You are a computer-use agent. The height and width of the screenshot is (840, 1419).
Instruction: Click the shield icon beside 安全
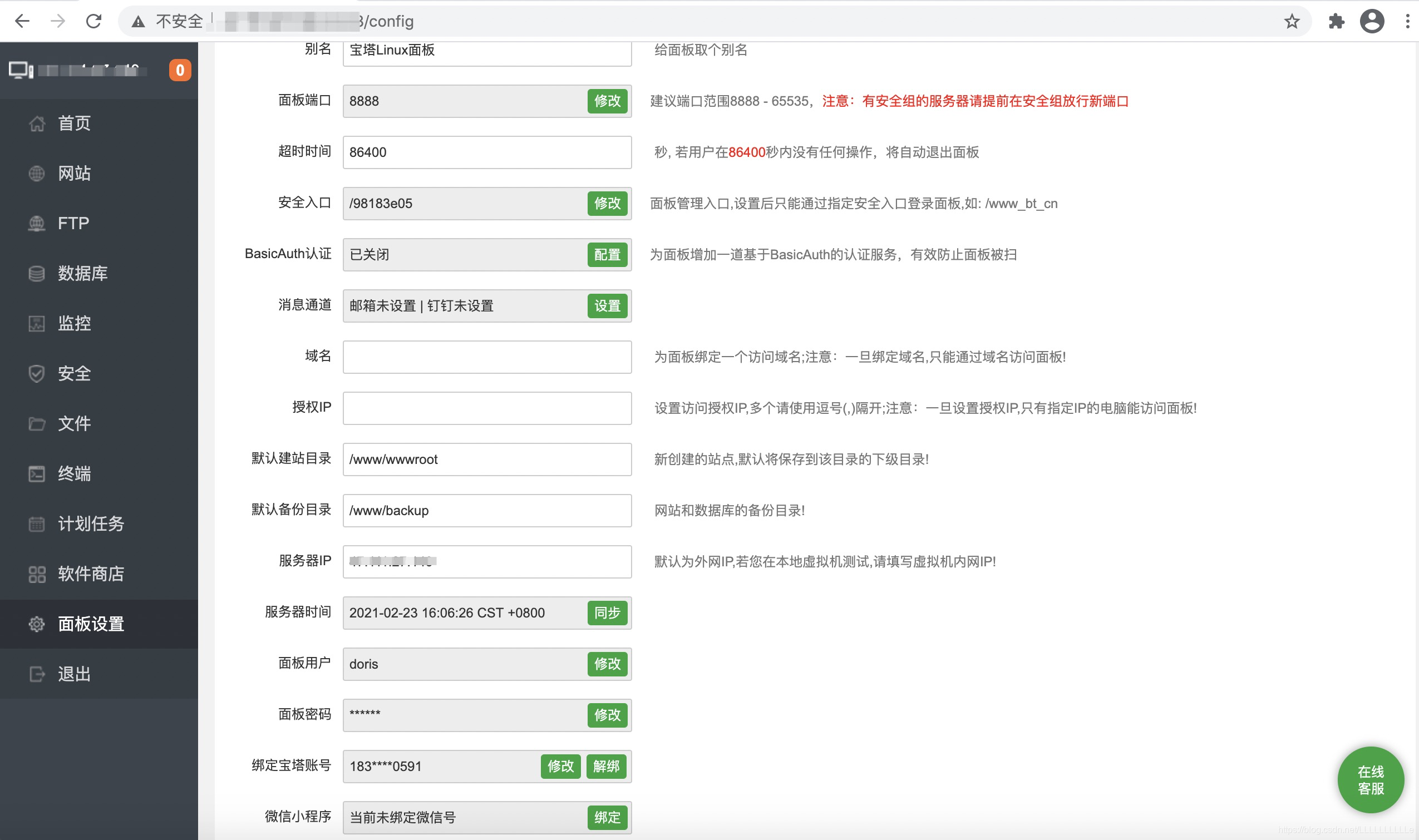(37, 374)
